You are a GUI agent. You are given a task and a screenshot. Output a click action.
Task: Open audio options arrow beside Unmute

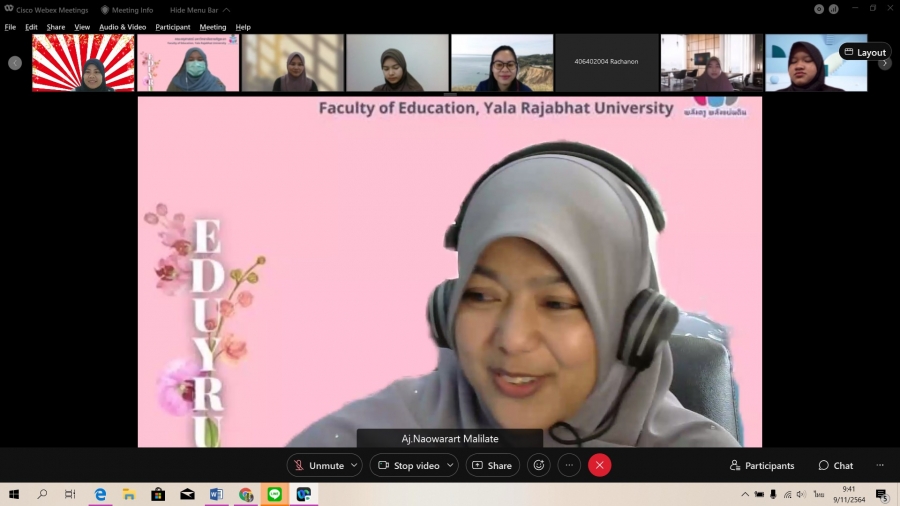[x=354, y=465]
